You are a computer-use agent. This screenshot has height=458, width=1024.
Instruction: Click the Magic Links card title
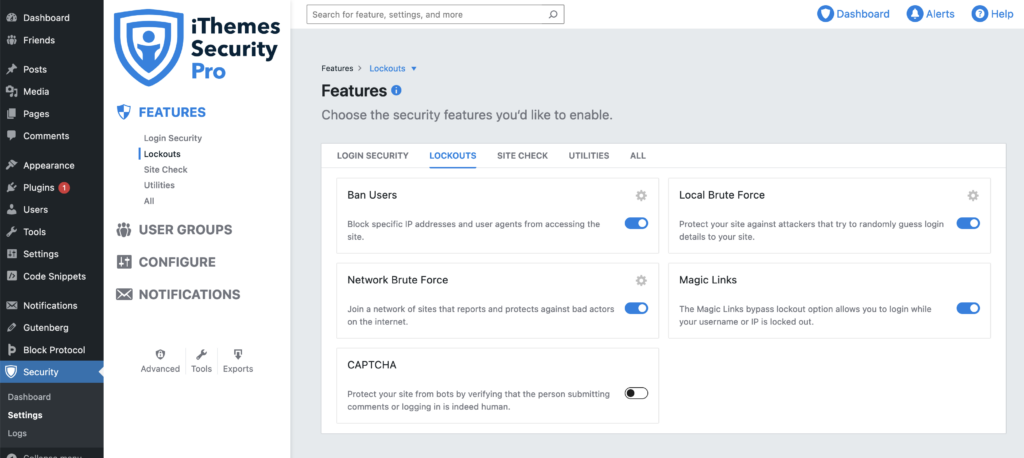coord(708,280)
